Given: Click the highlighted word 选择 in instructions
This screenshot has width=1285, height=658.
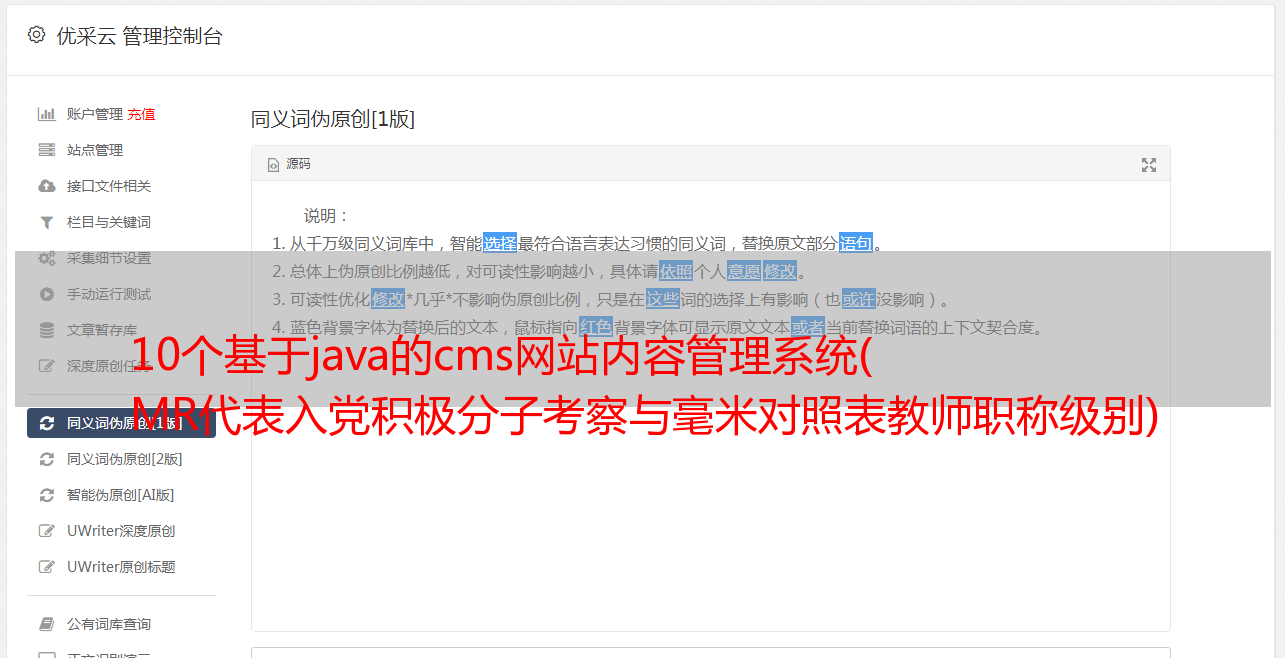Looking at the screenshot, I should [x=500, y=243].
